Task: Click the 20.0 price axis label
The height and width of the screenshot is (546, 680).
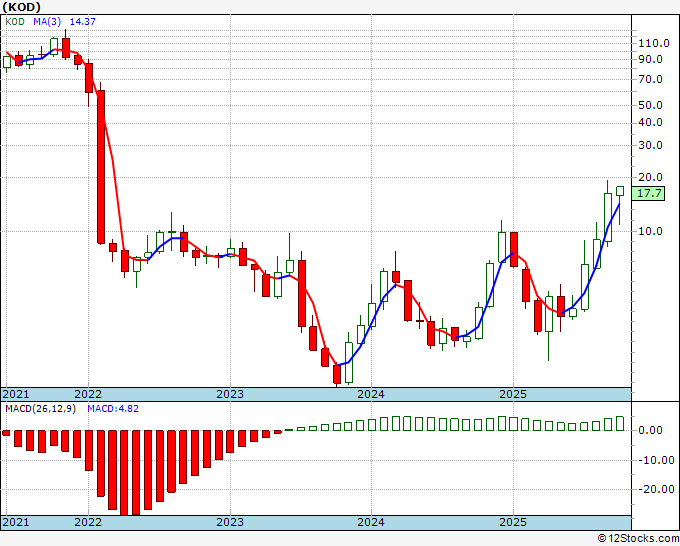Action: [x=650, y=177]
